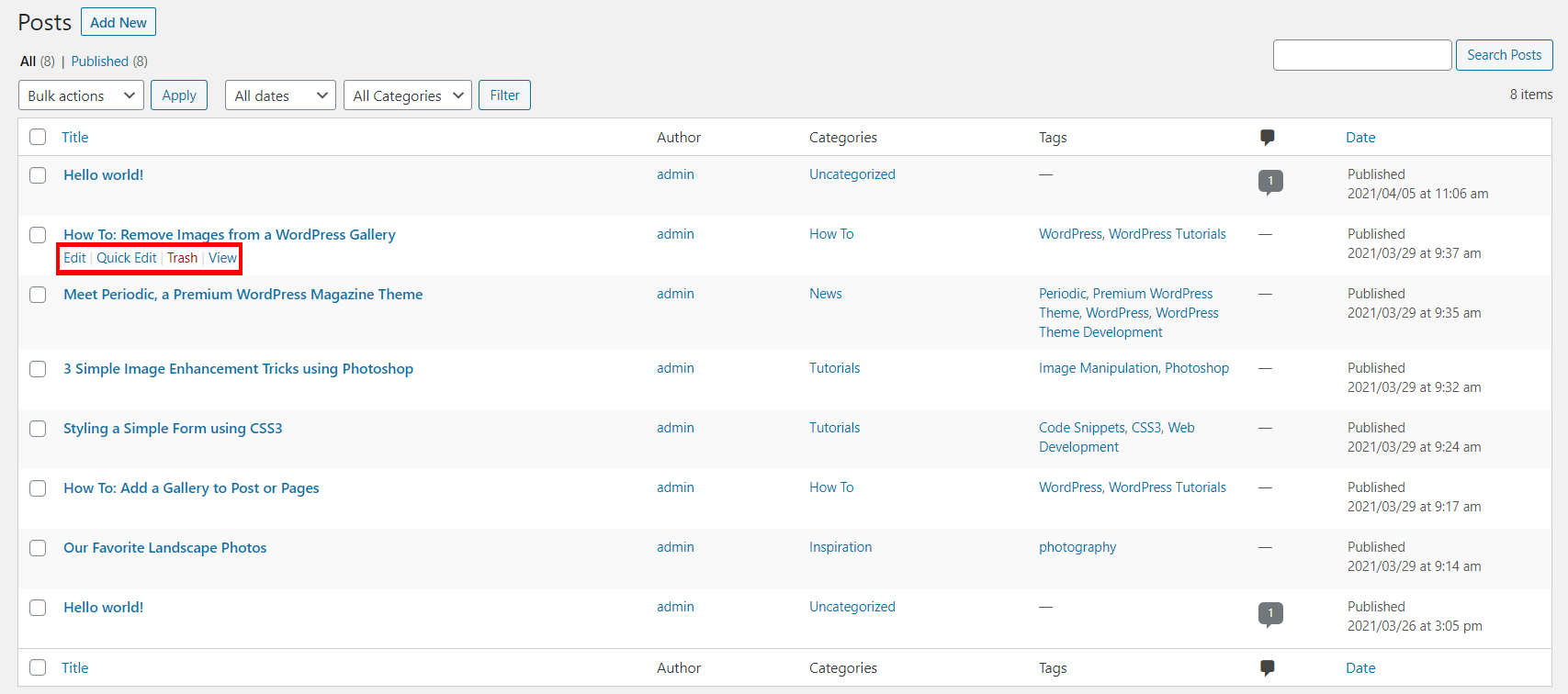Open comment bubble for the 2021/04/05 Hello world! post
This screenshot has width=1568, height=694.
coord(1270,181)
